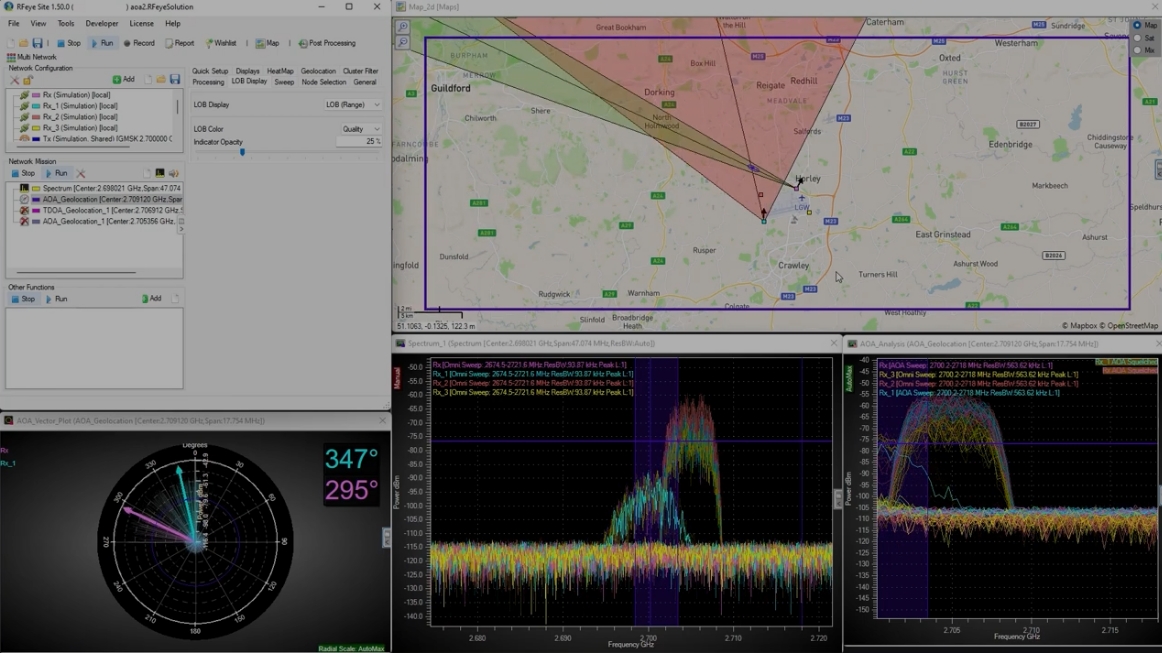
Task: Open the LOB Display dropdown set to LOB (Range)
Action: pos(352,105)
